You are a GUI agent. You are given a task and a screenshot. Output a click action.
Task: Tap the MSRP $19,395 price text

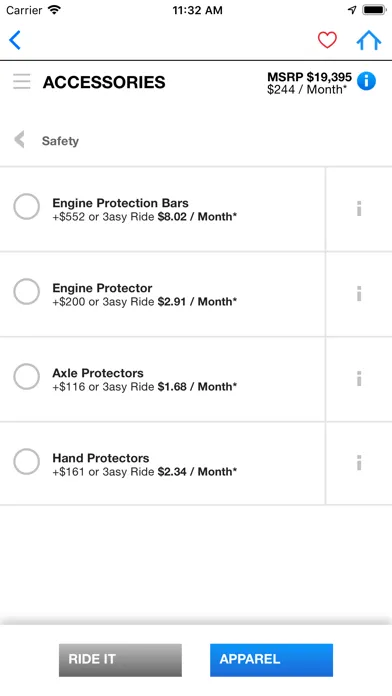pos(309,77)
